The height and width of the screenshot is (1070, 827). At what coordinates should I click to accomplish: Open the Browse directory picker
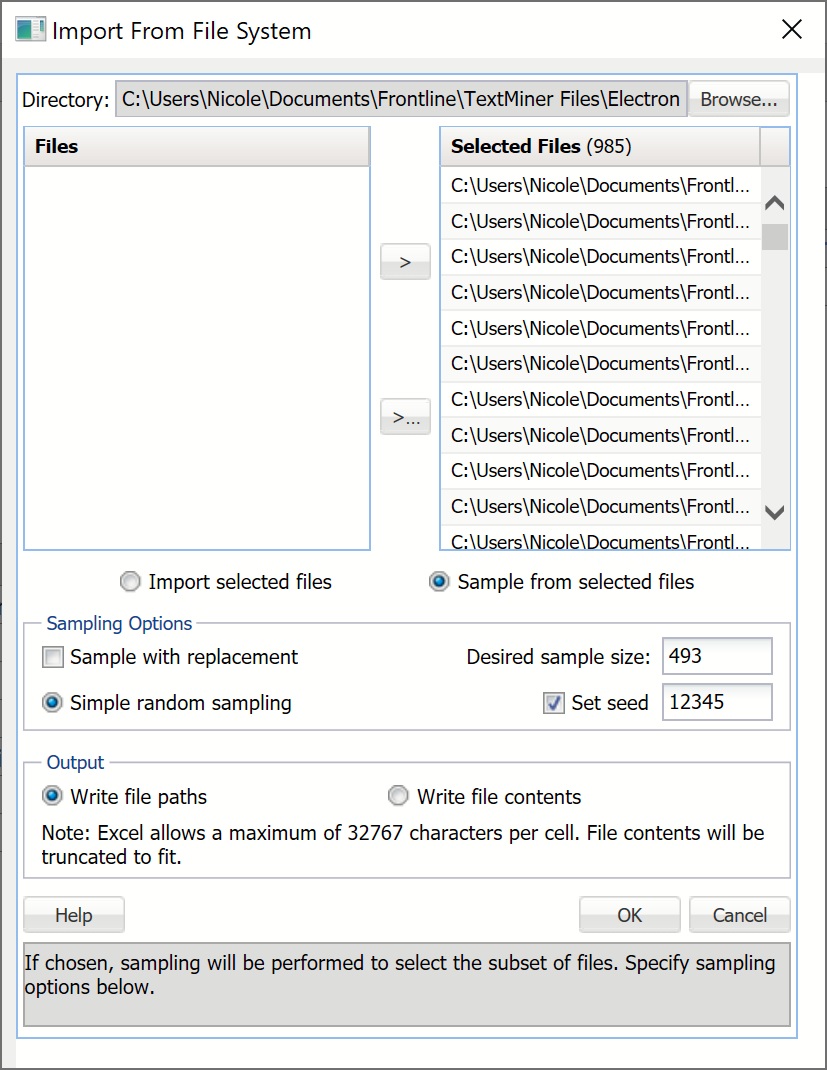[x=739, y=98]
